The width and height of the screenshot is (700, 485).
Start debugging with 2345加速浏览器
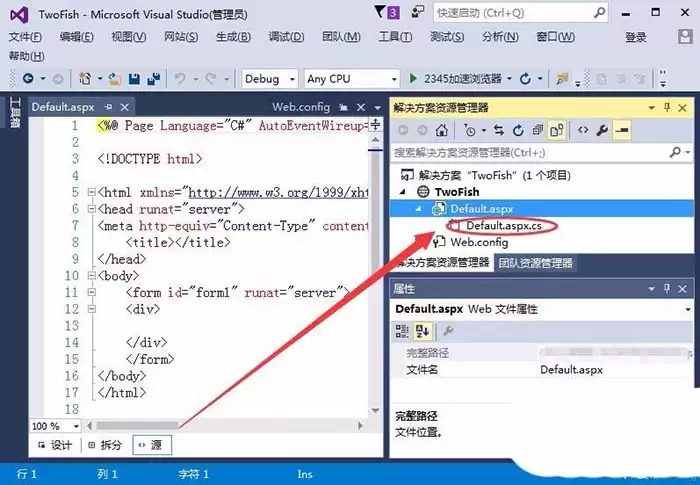[455, 79]
